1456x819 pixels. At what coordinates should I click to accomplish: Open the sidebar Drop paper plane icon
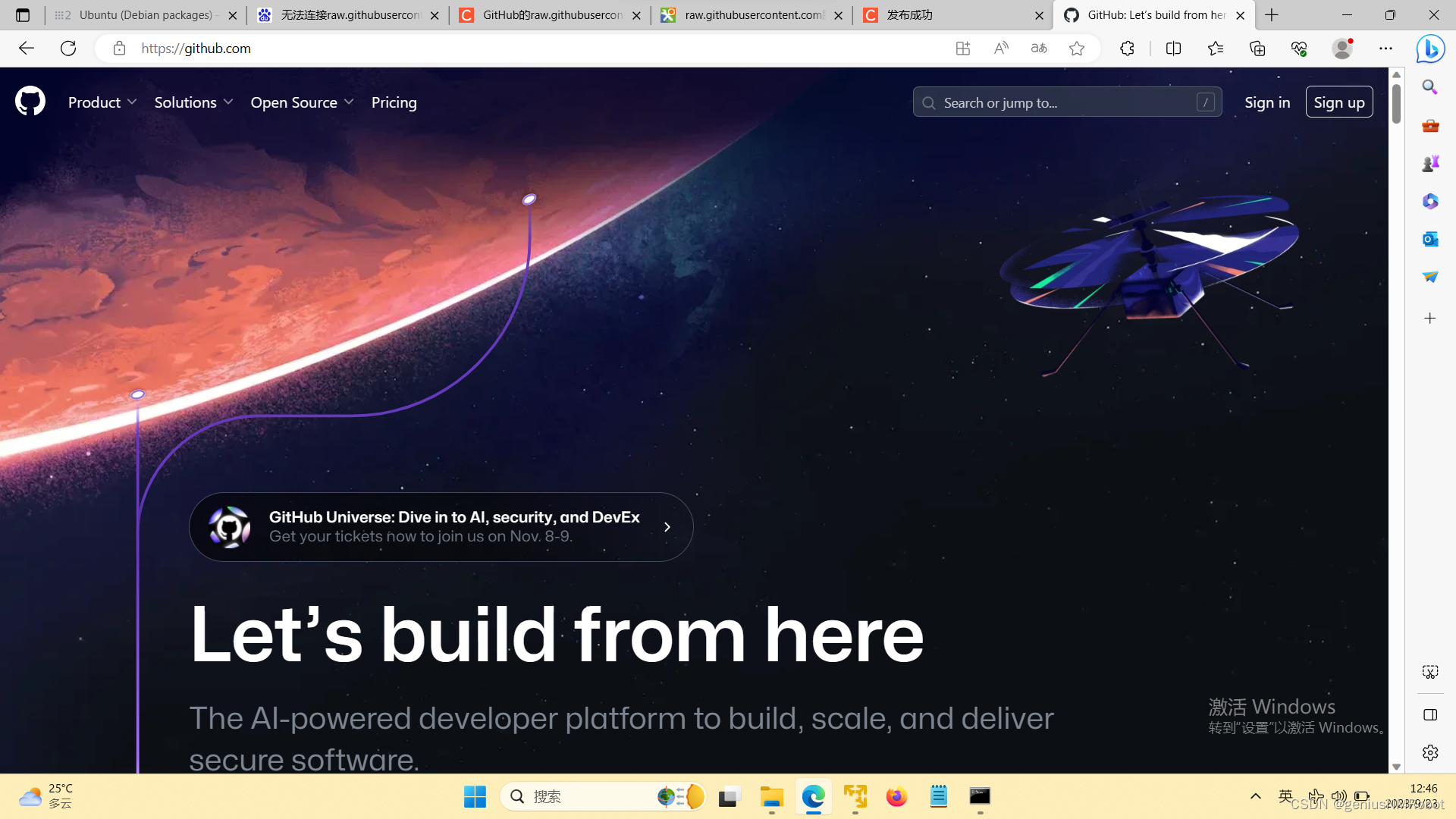coord(1430,277)
